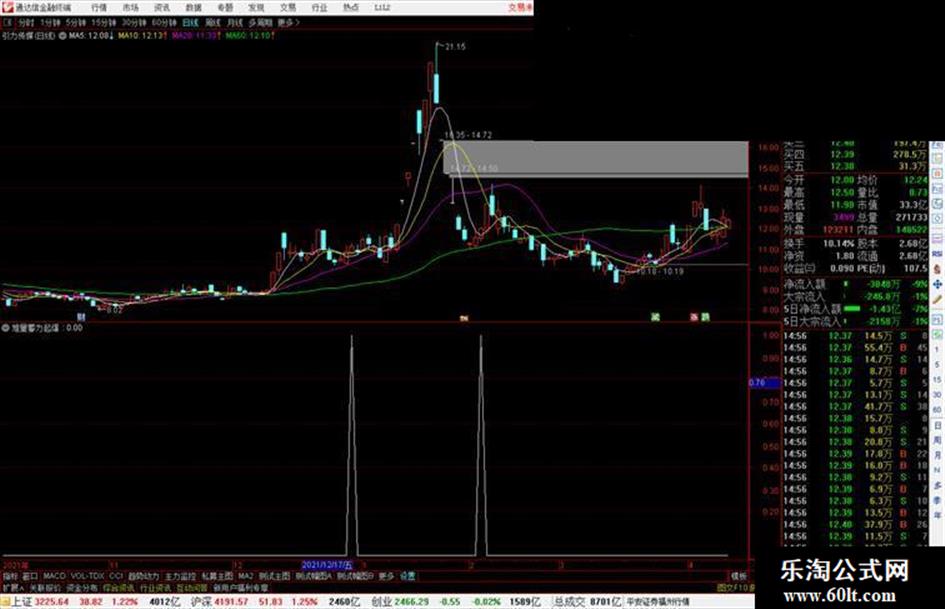Select the 主力监控 indicator tab
The height and width of the screenshot is (609, 945).
pyautogui.click(x=180, y=576)
